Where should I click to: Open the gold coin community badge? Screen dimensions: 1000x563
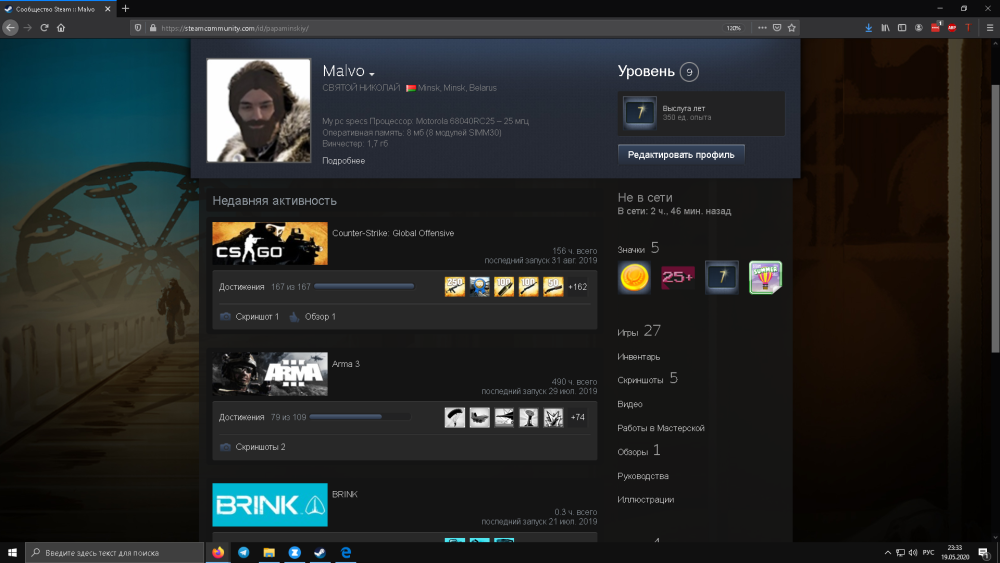634,277
